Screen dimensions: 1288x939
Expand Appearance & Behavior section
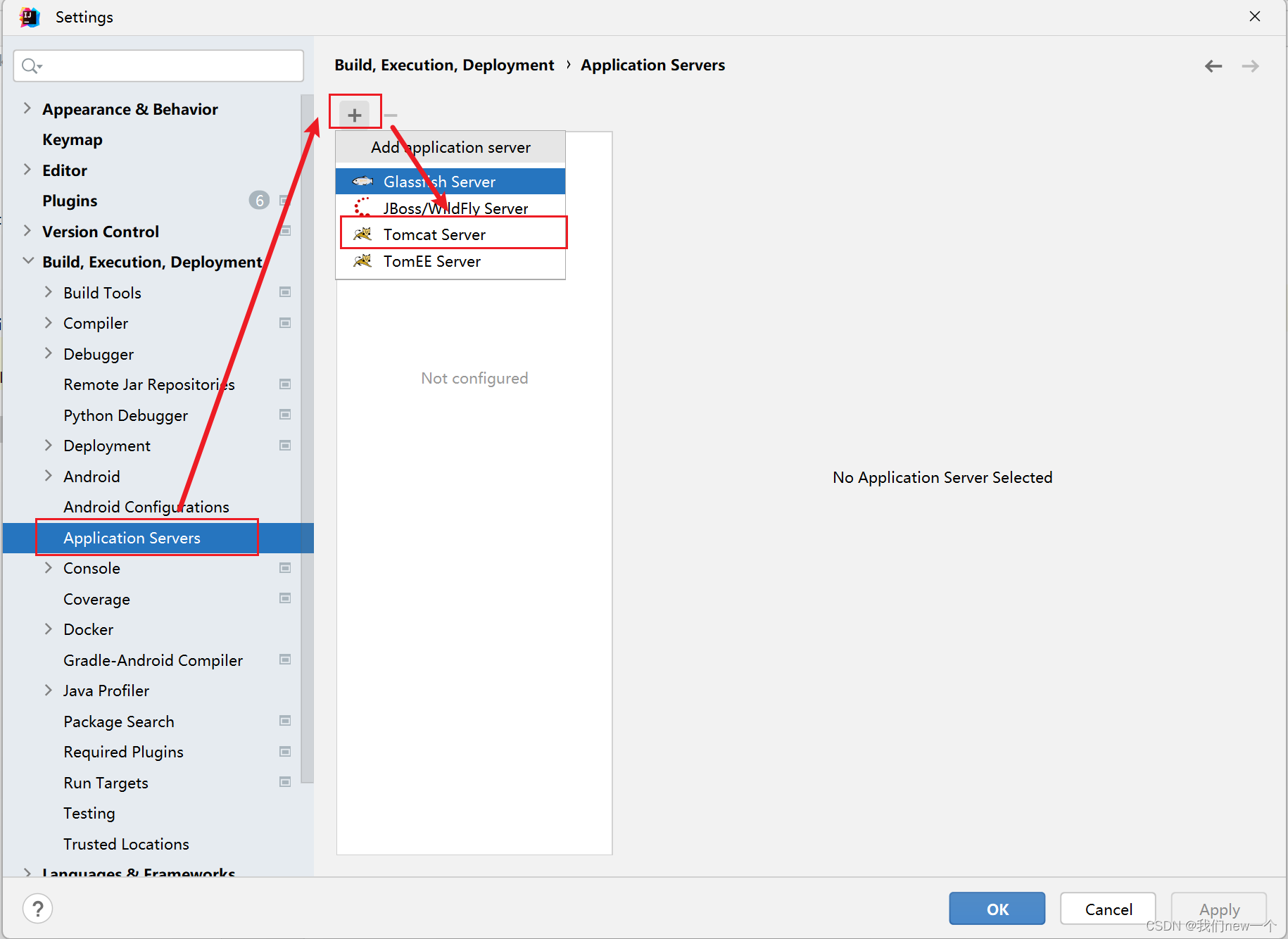(x=27, y=108)
